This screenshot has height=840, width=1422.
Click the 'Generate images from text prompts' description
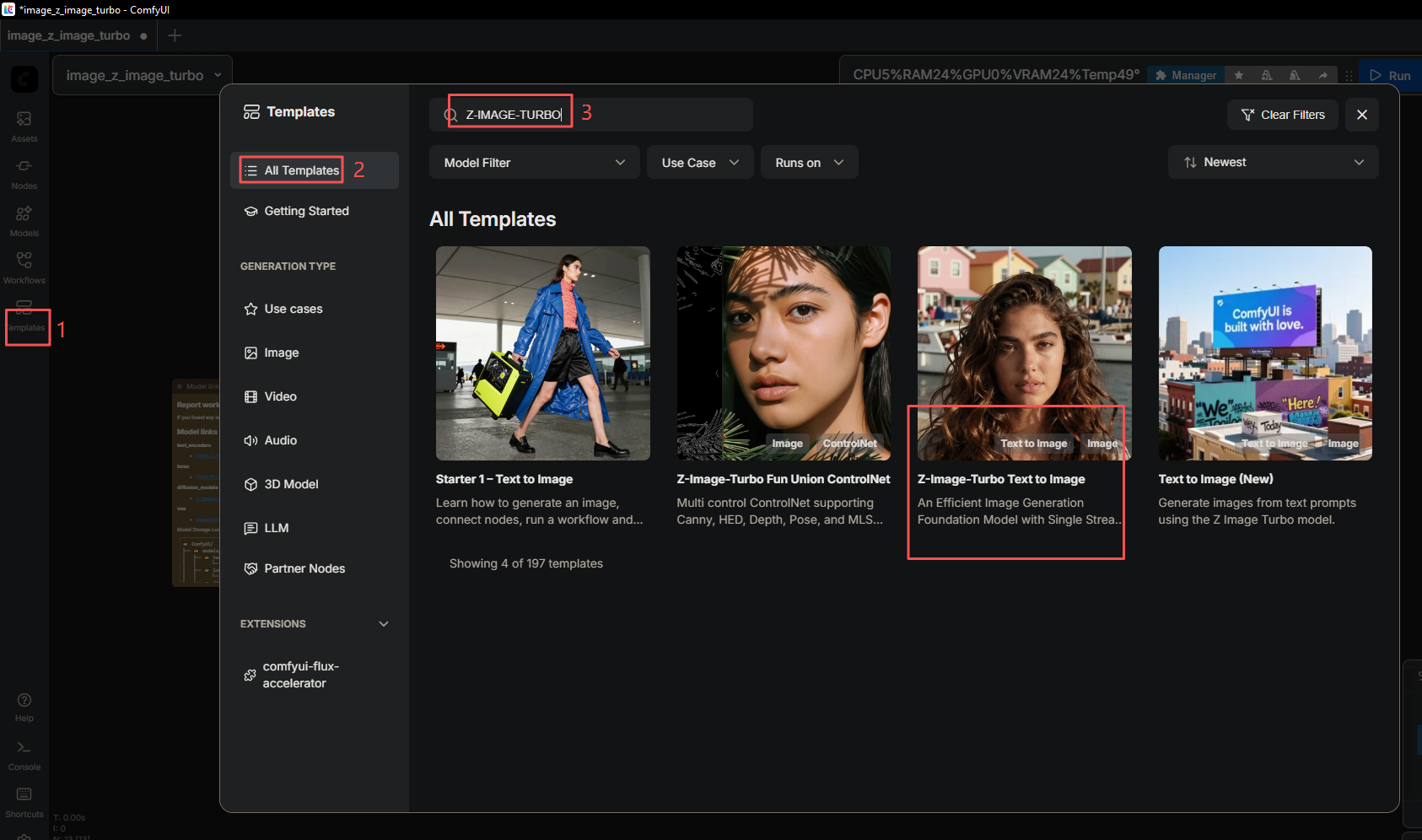pos(1258,511)
